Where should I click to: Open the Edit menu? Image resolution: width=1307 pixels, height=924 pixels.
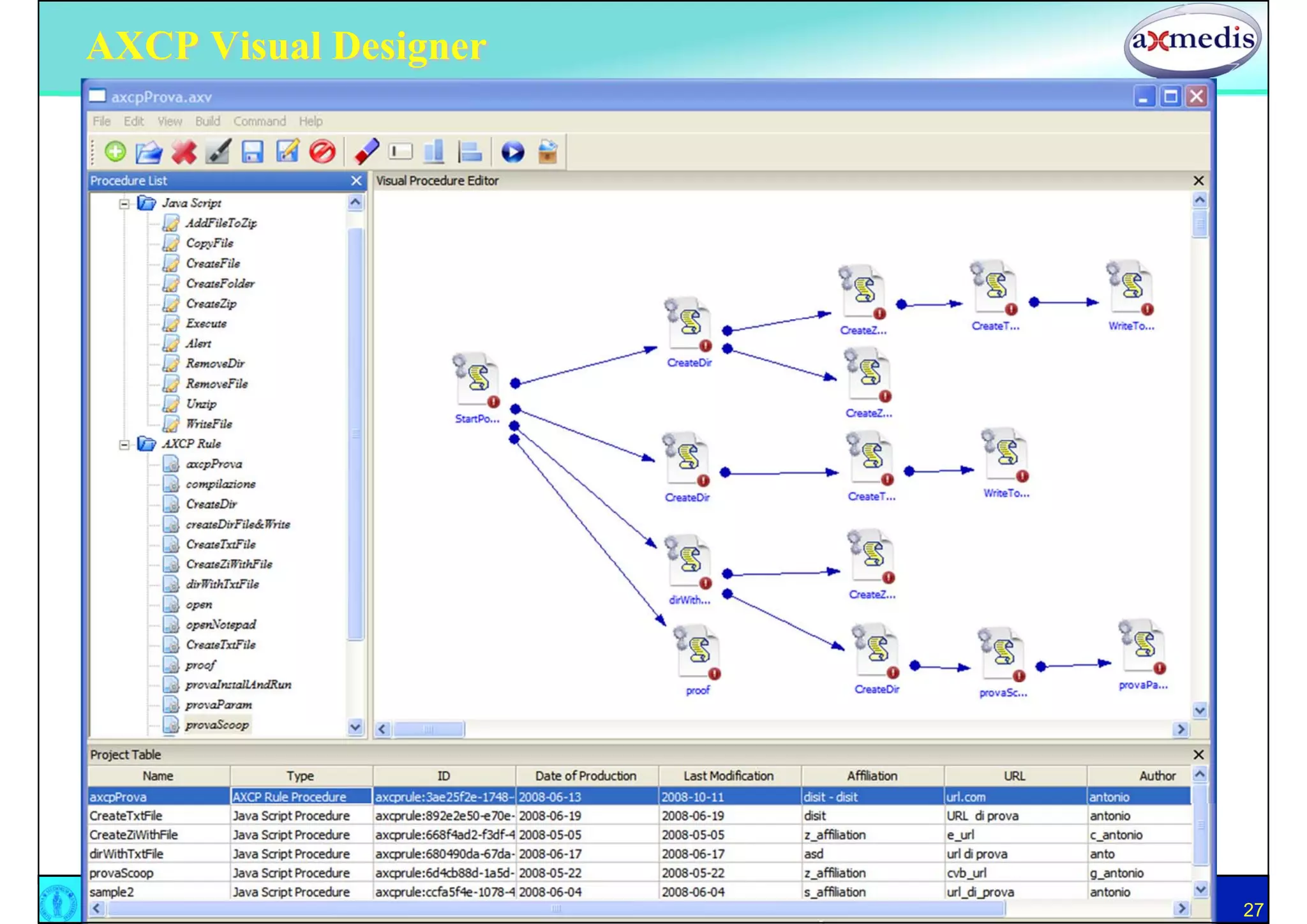coord(133,121)
